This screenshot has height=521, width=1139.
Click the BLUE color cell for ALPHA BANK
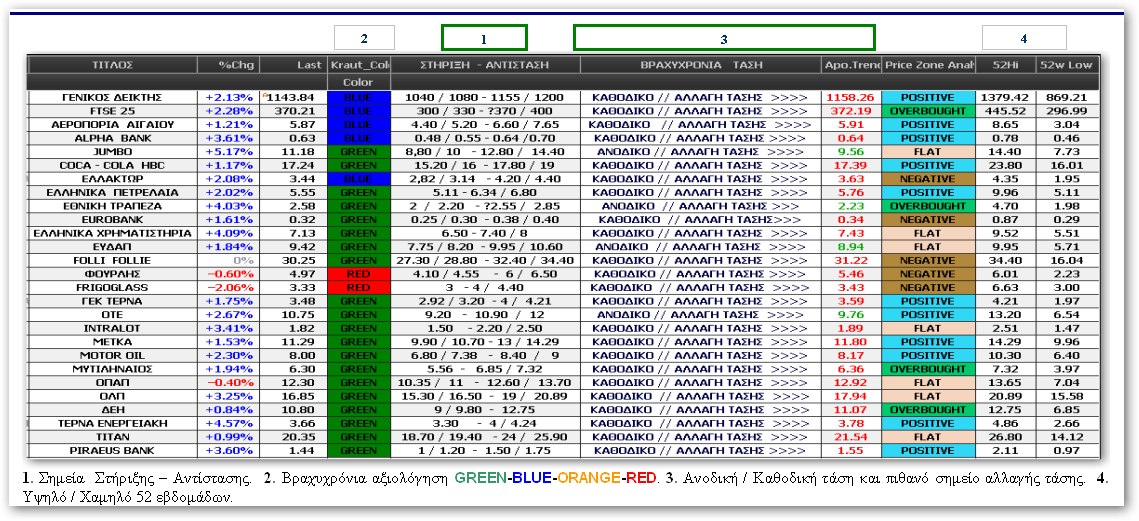click(359, 138)
